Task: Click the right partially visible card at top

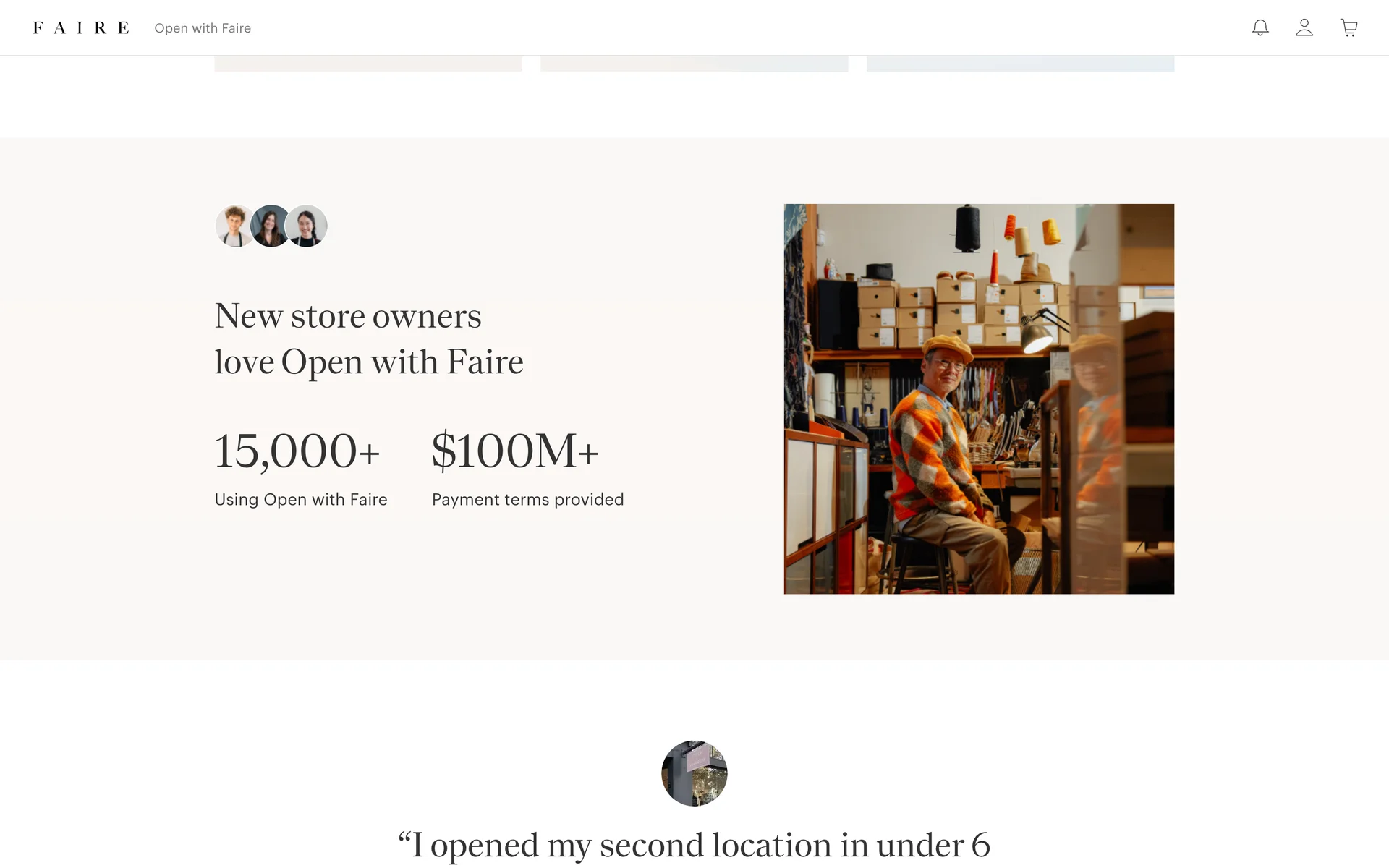Action: tap(1020, 64)
